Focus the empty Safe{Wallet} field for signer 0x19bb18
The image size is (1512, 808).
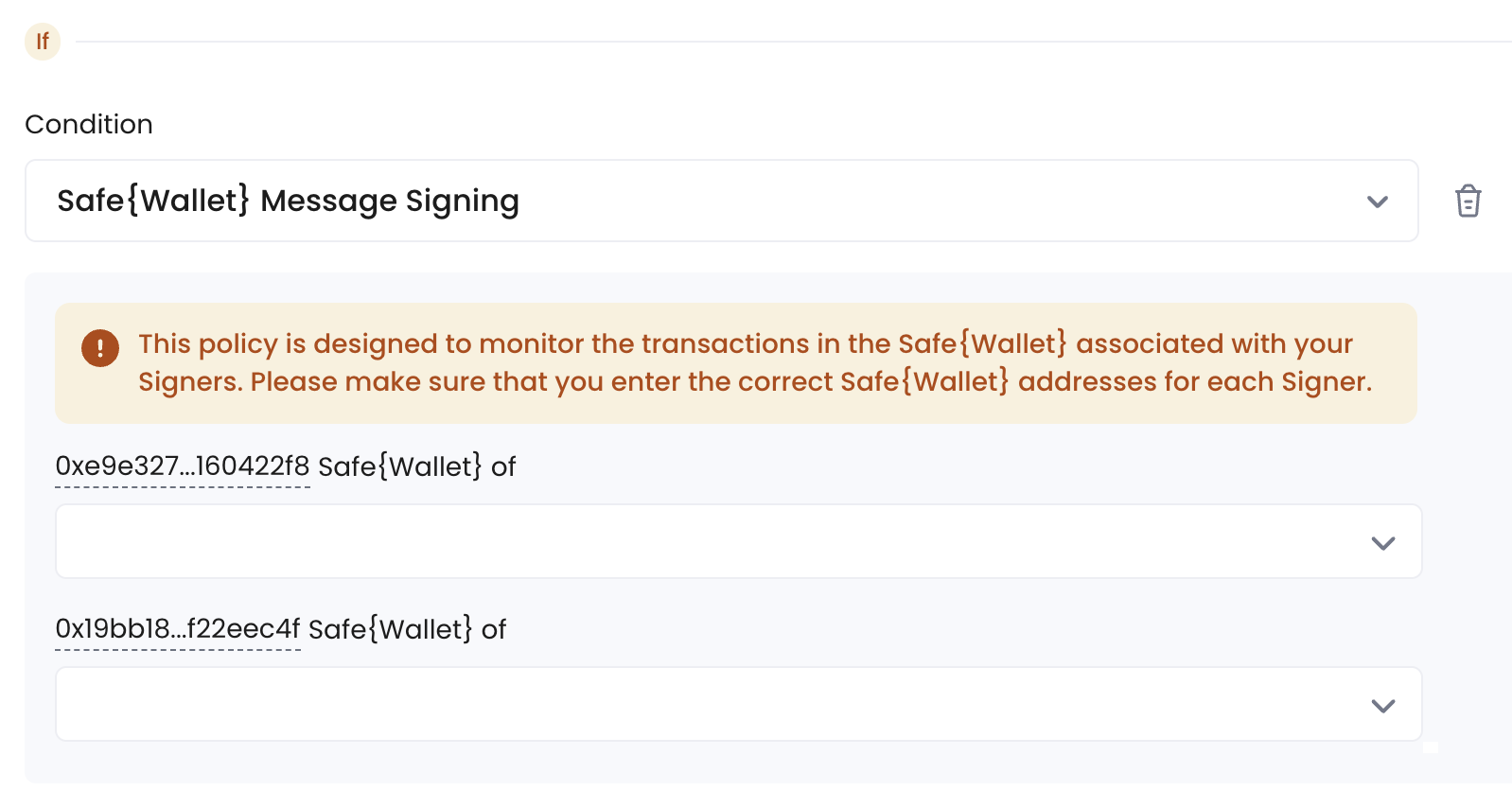pyautogui.click(x=700, y=705)
